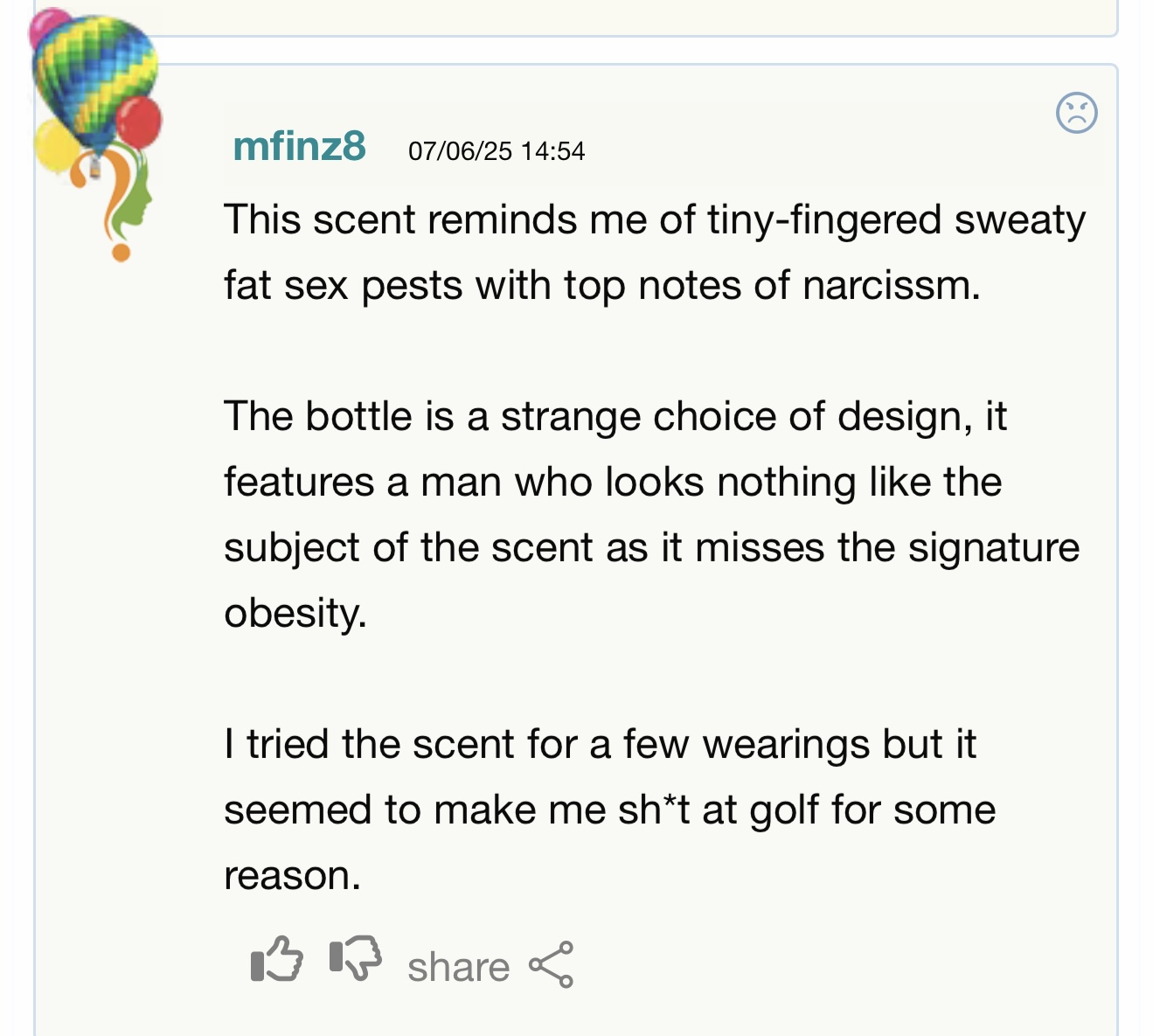Click the 07/06/25 14:54 timestamp
This screenshot has height=1036, width=1153.
pyautogui.click(x=496, y=151)
